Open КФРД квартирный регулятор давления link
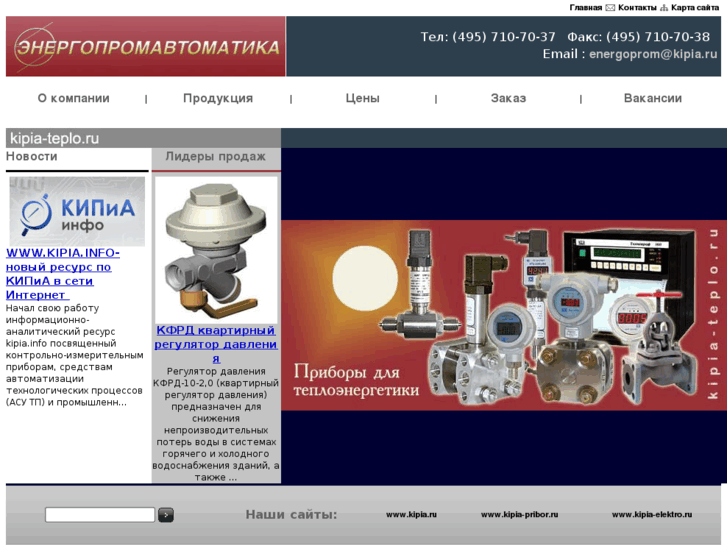Viewport: 727px width, 545px height. coord(216,344)
